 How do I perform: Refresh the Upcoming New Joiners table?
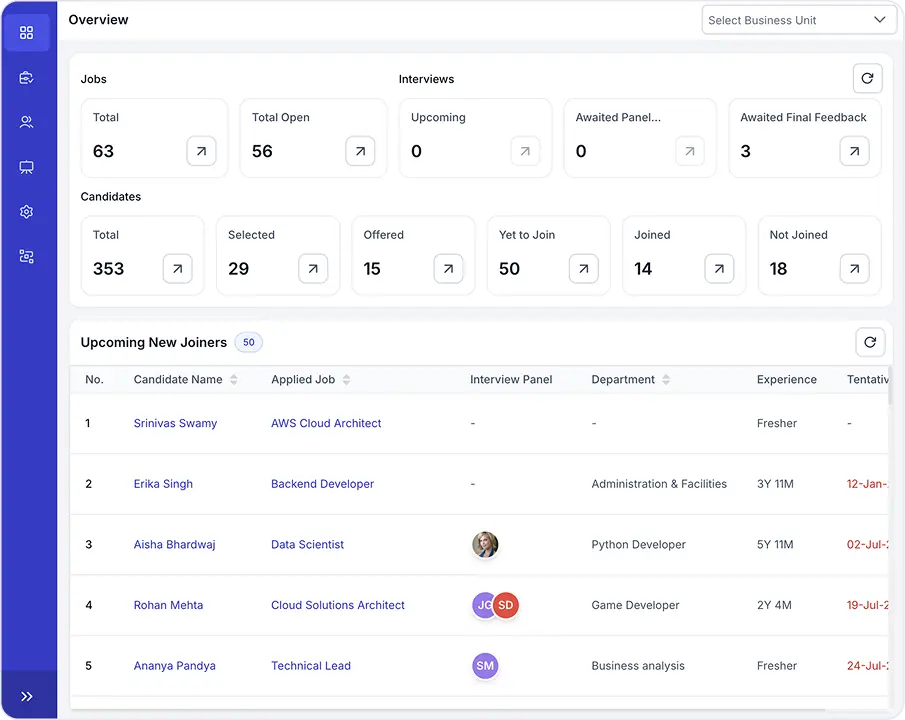[x=870, y=342]
